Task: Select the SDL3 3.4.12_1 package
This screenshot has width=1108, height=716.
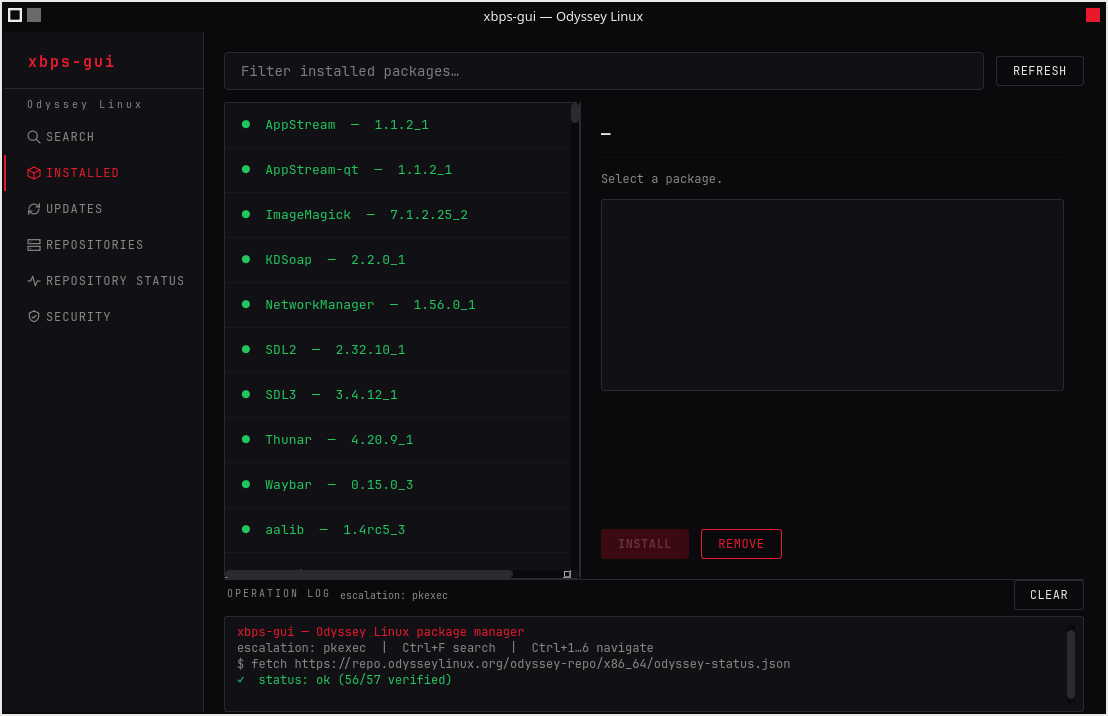Action: coord(398,395)
